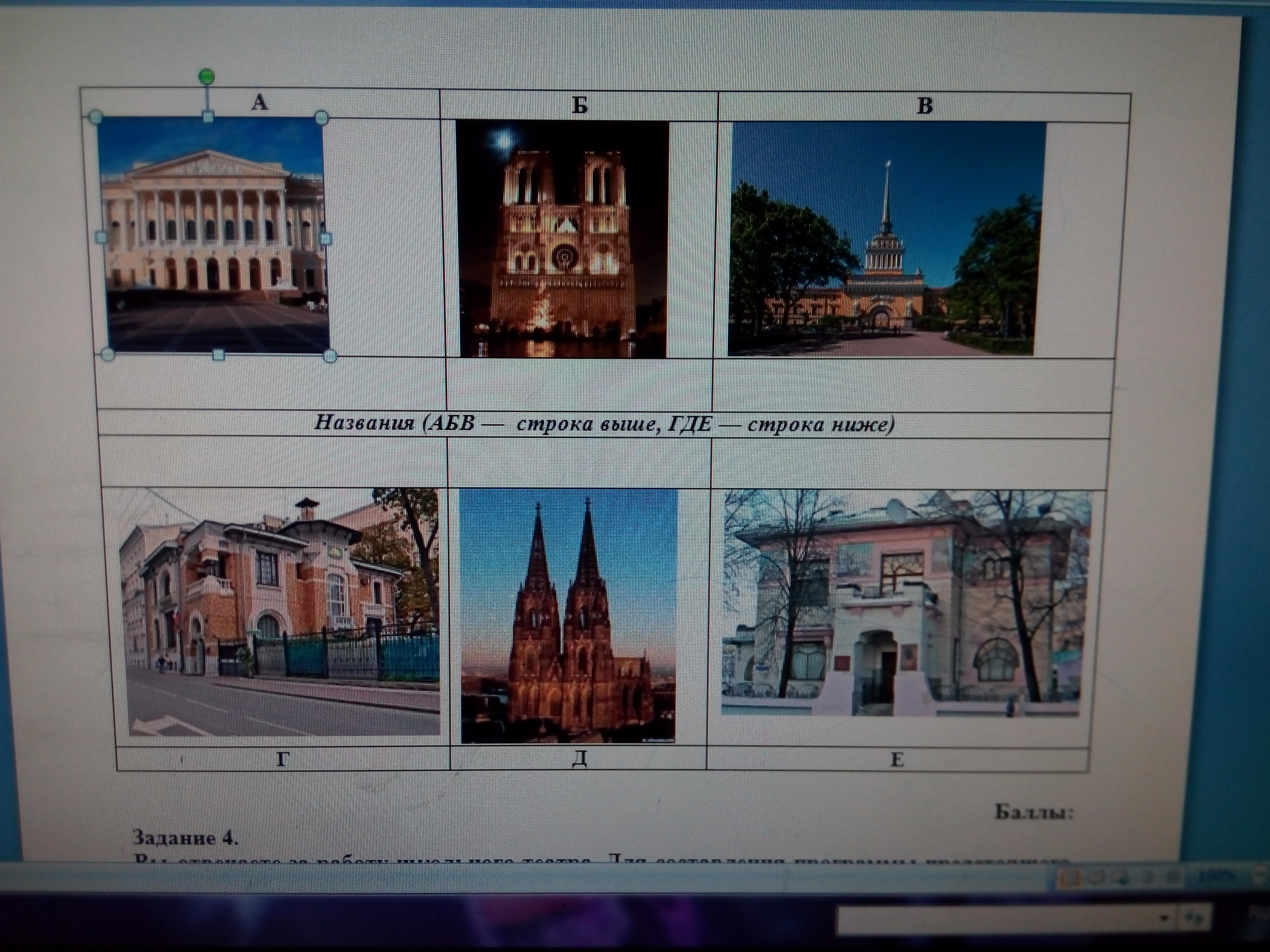
Task: Place cursor in the 'Названия' table row text
Action: 604,424
